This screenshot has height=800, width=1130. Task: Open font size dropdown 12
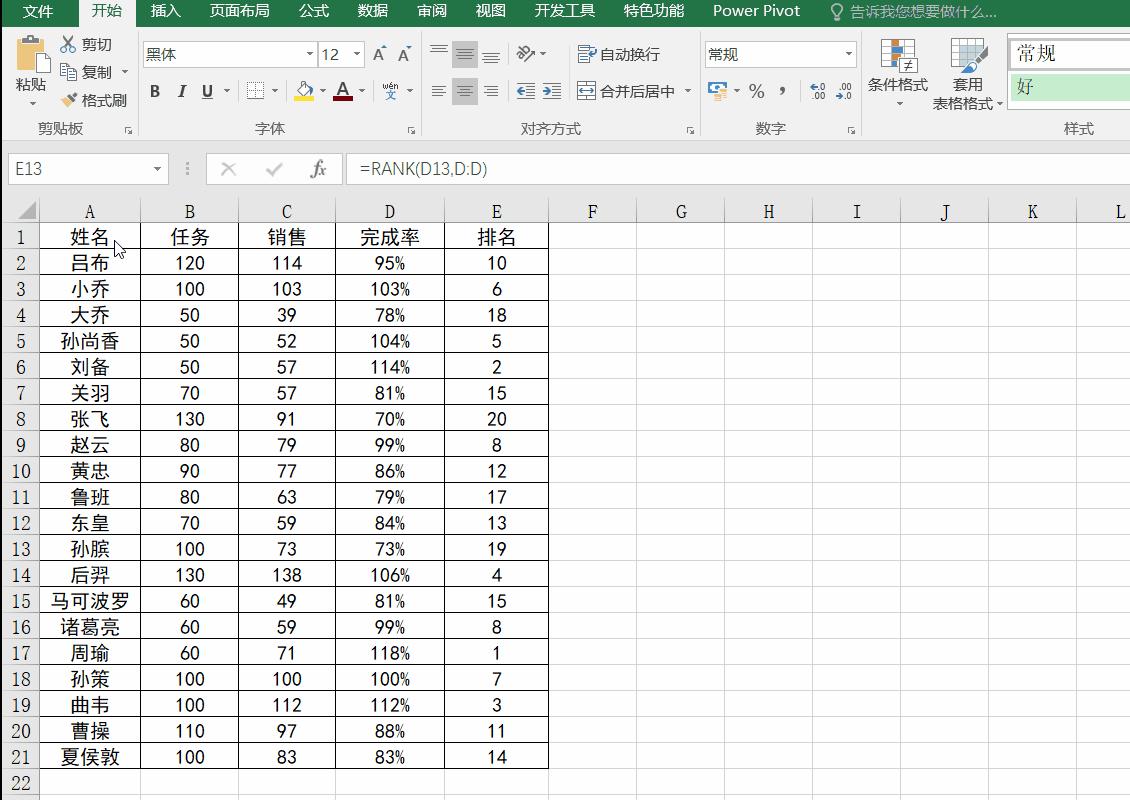click(x=357, y=55)
